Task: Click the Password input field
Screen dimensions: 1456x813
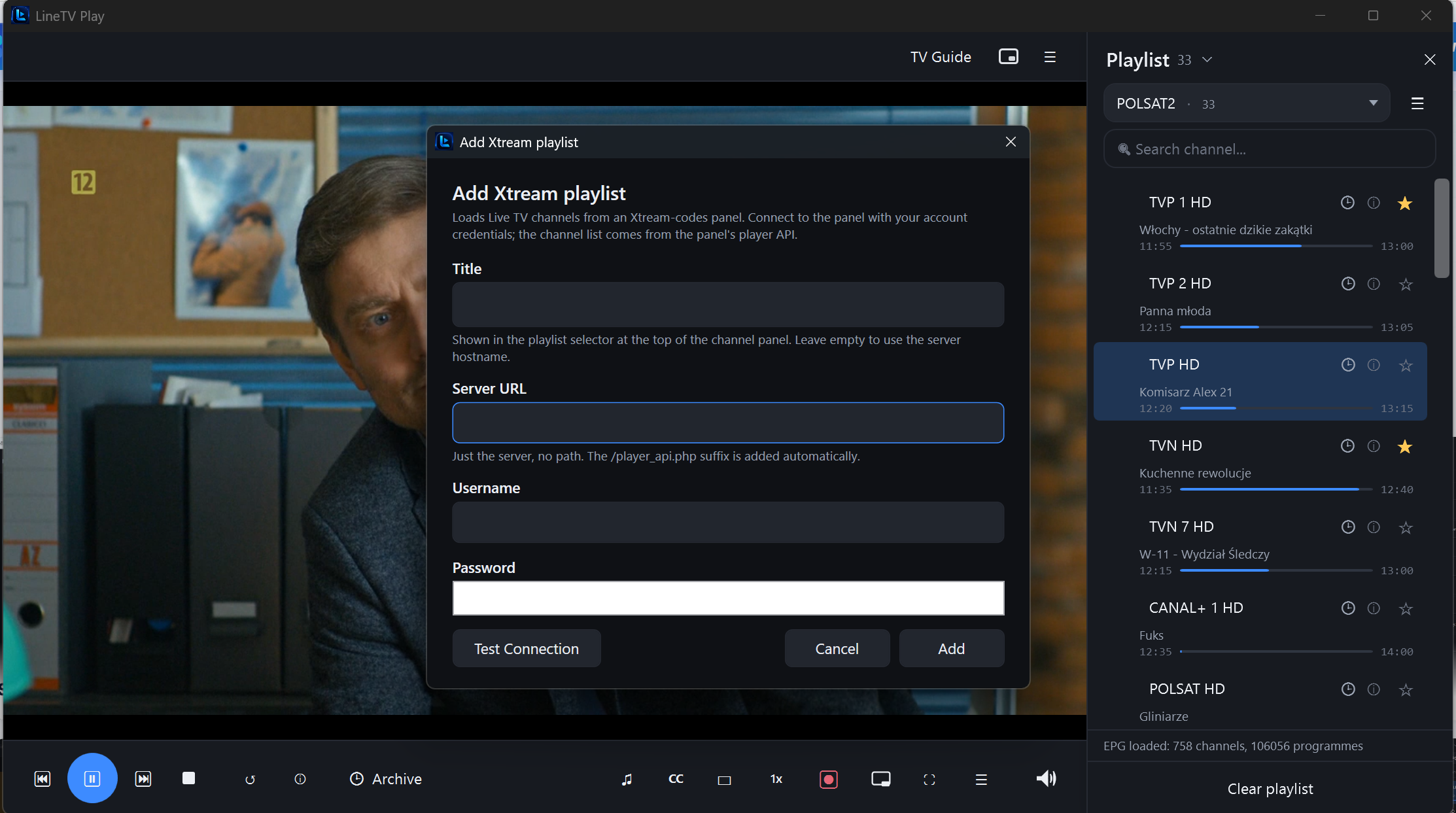Action: point(728,598)
